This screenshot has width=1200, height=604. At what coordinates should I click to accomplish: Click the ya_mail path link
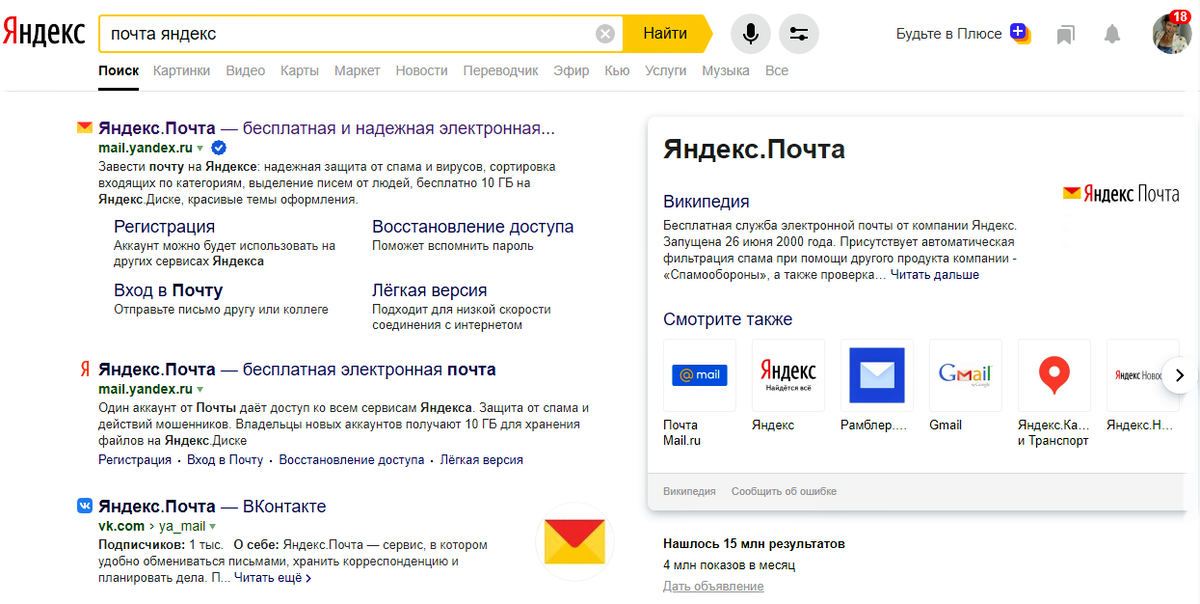(181, 526)
